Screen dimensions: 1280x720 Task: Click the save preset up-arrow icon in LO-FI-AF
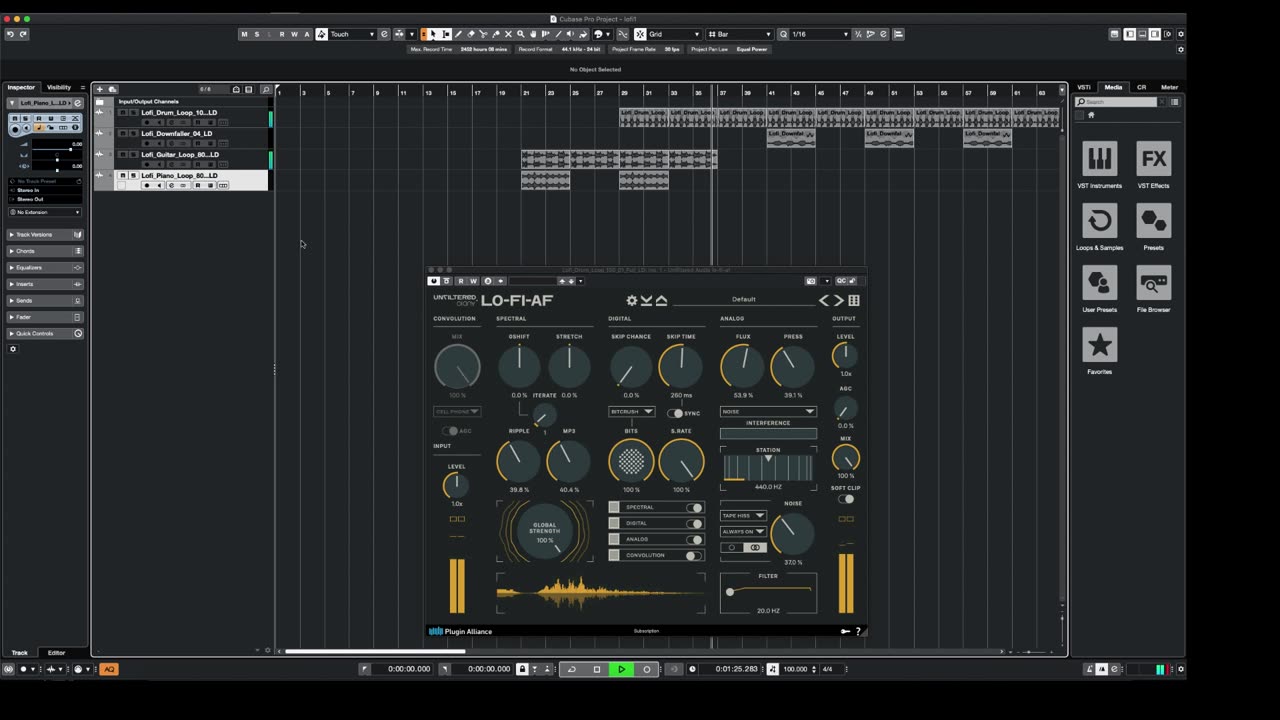(x=661, y=300)
